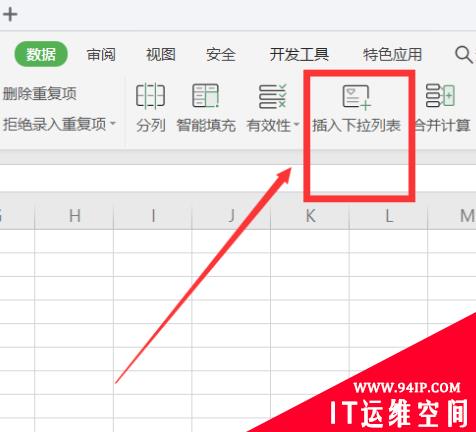Select column L header

(x=389, y=216)
